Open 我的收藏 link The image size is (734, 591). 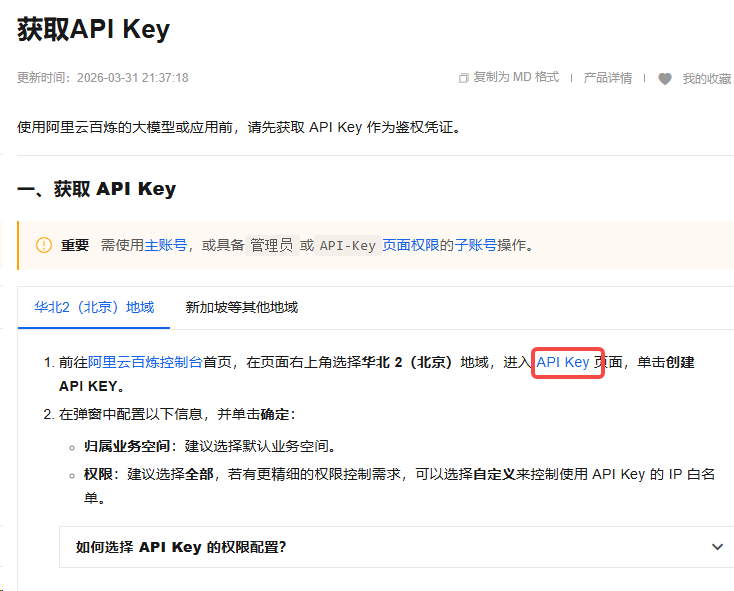click(707, 79)
